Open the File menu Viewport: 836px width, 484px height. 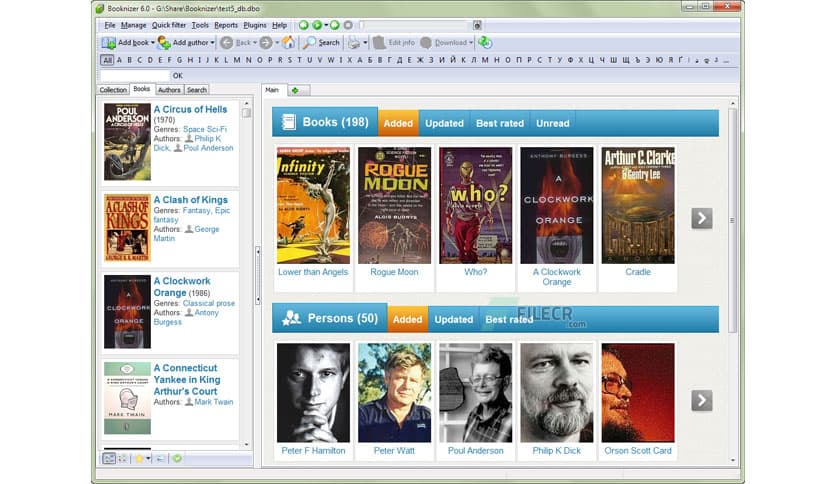[x=110, y=25]
